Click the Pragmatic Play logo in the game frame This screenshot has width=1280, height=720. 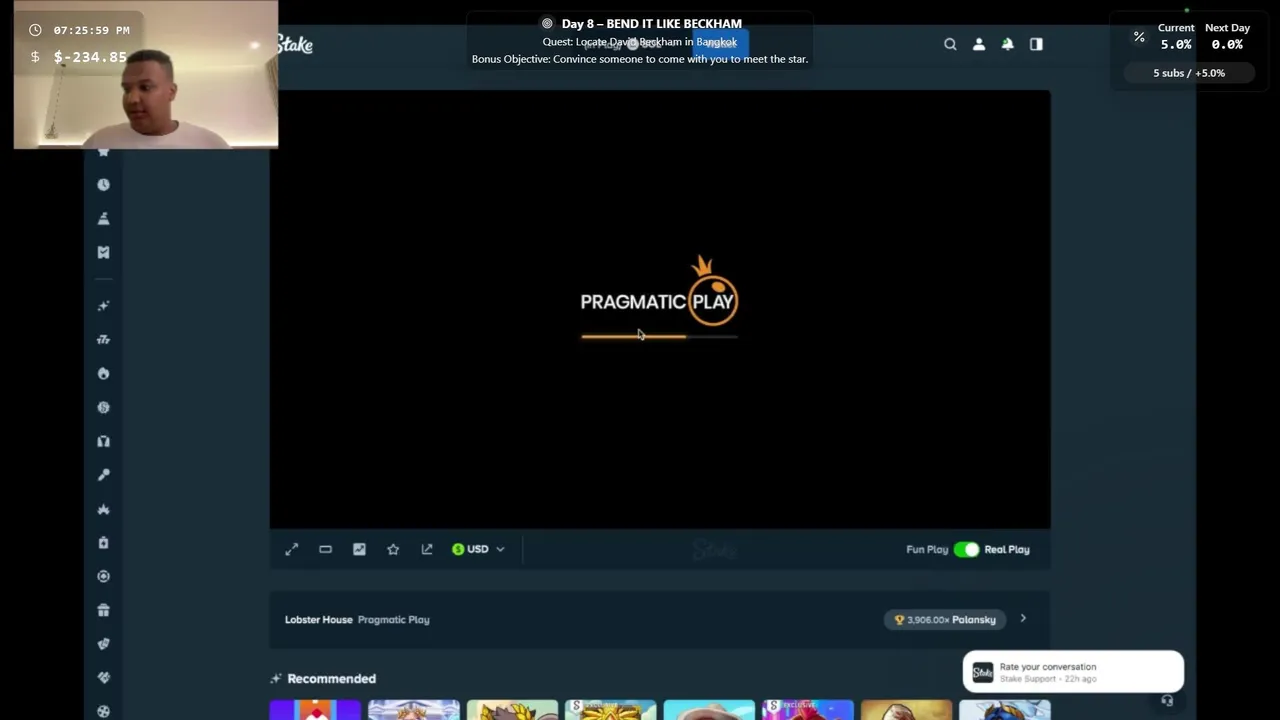[659, 291]
